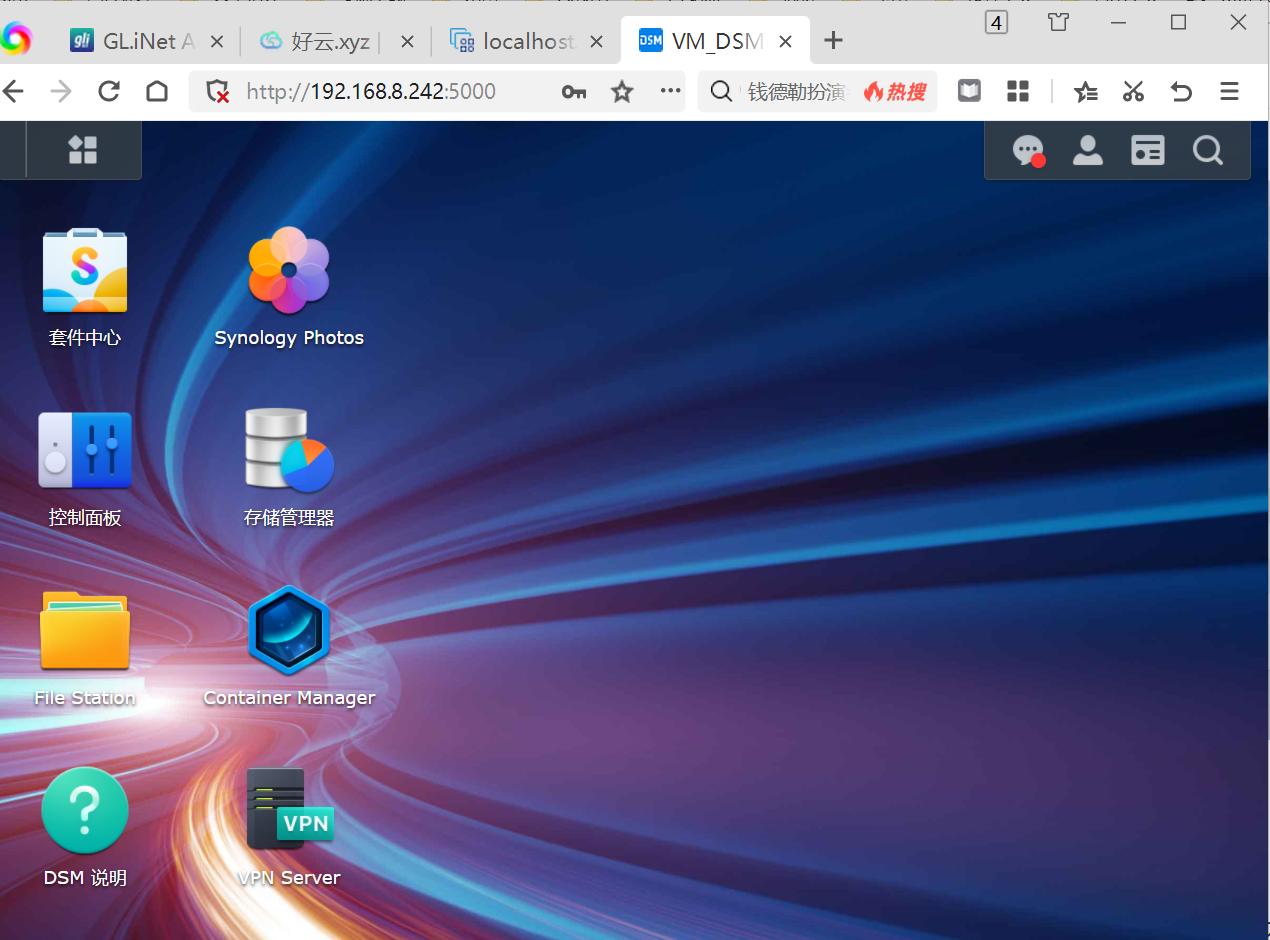The width and height of the screenshot is (1270, 940).
Task: Open the tab list counter showing 4
Action: (996, 21)
